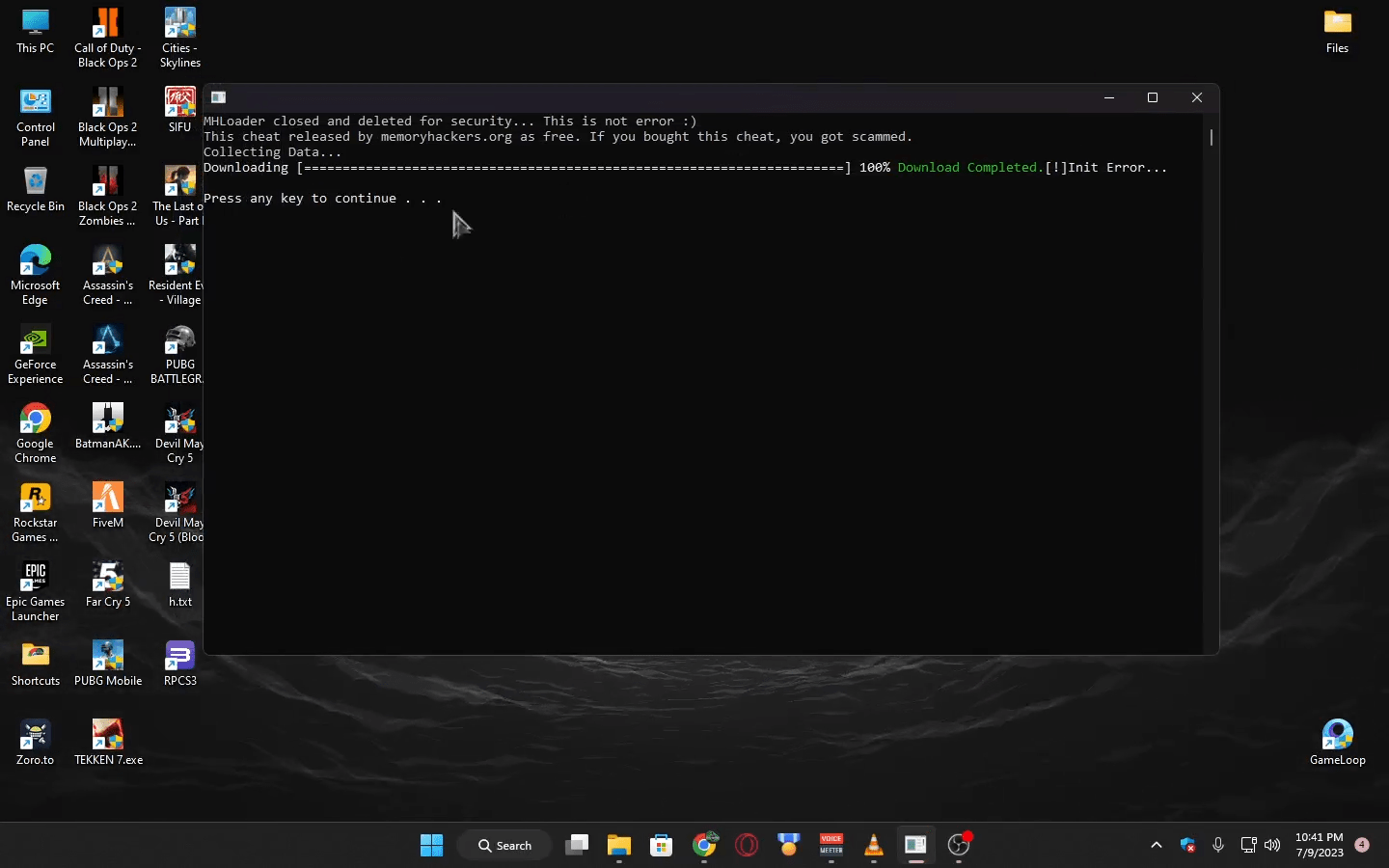Viewport: 1389px width, 868px height.
Task: Click the OBS Studio taskbar icon
Action: [x=959, y=846]
